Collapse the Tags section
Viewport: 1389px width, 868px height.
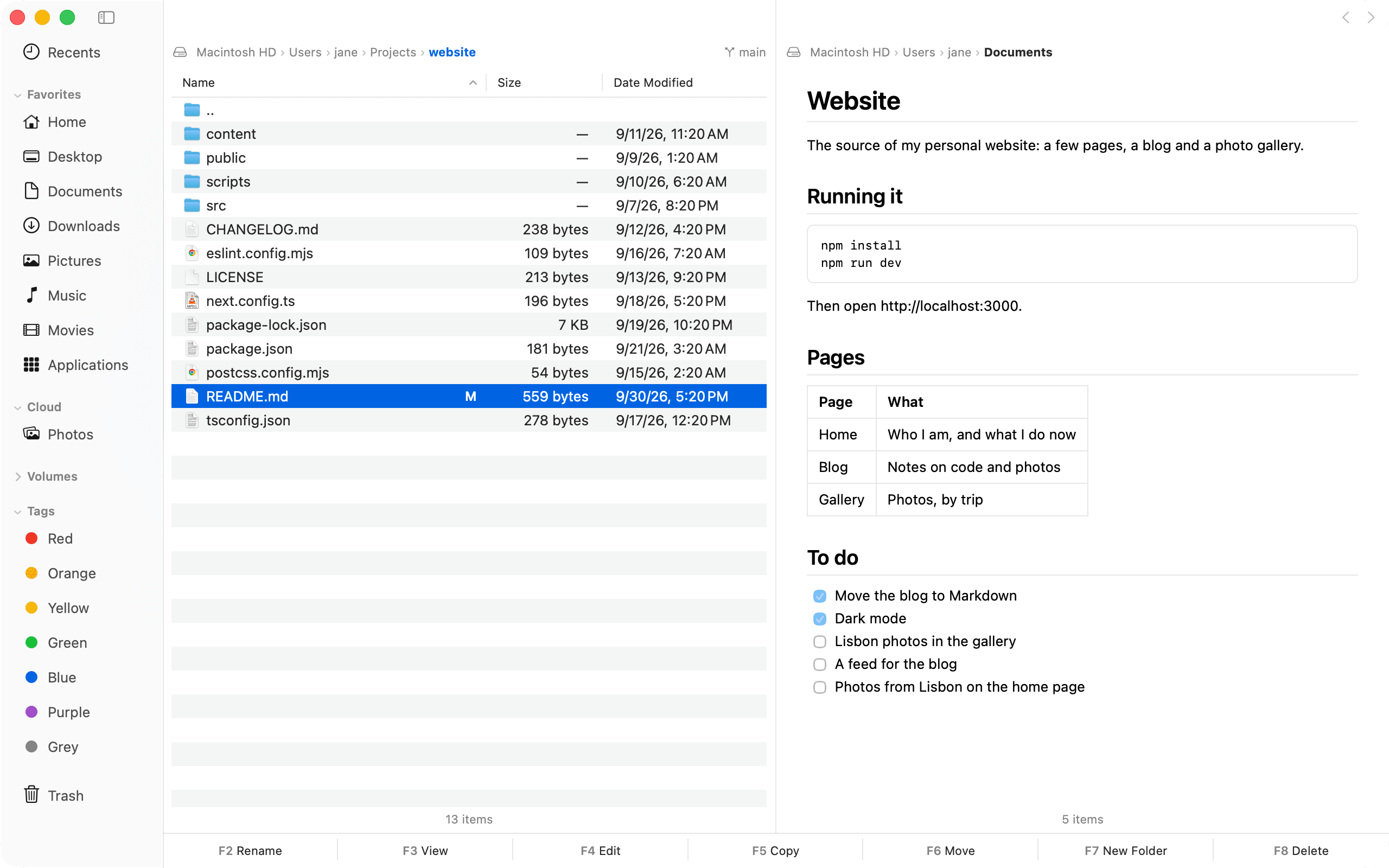click(x=18, y=512)
